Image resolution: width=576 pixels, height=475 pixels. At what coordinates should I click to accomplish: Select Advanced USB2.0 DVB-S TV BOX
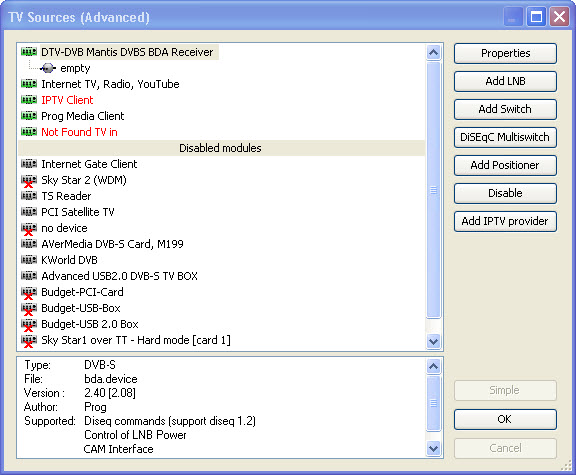[x=119, y=276]
